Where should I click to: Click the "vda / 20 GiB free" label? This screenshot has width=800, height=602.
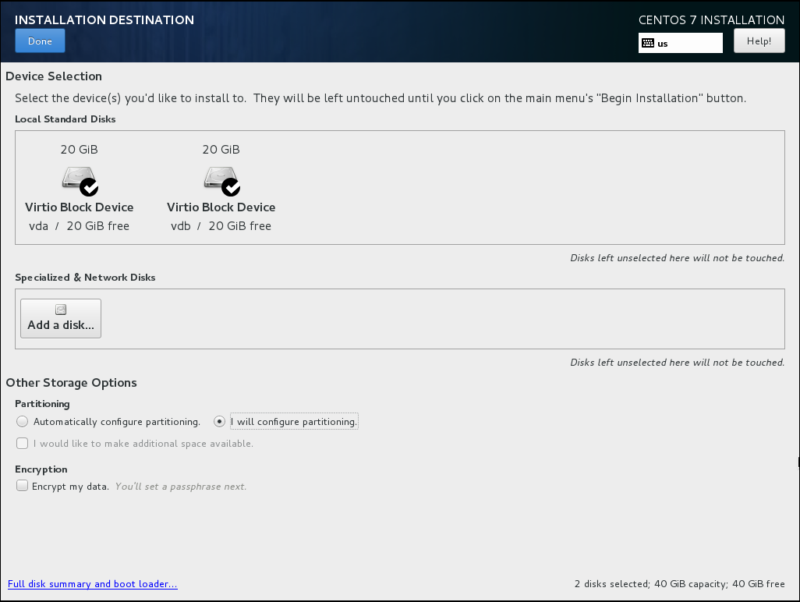pyautogui.click(x=78, y=226)
